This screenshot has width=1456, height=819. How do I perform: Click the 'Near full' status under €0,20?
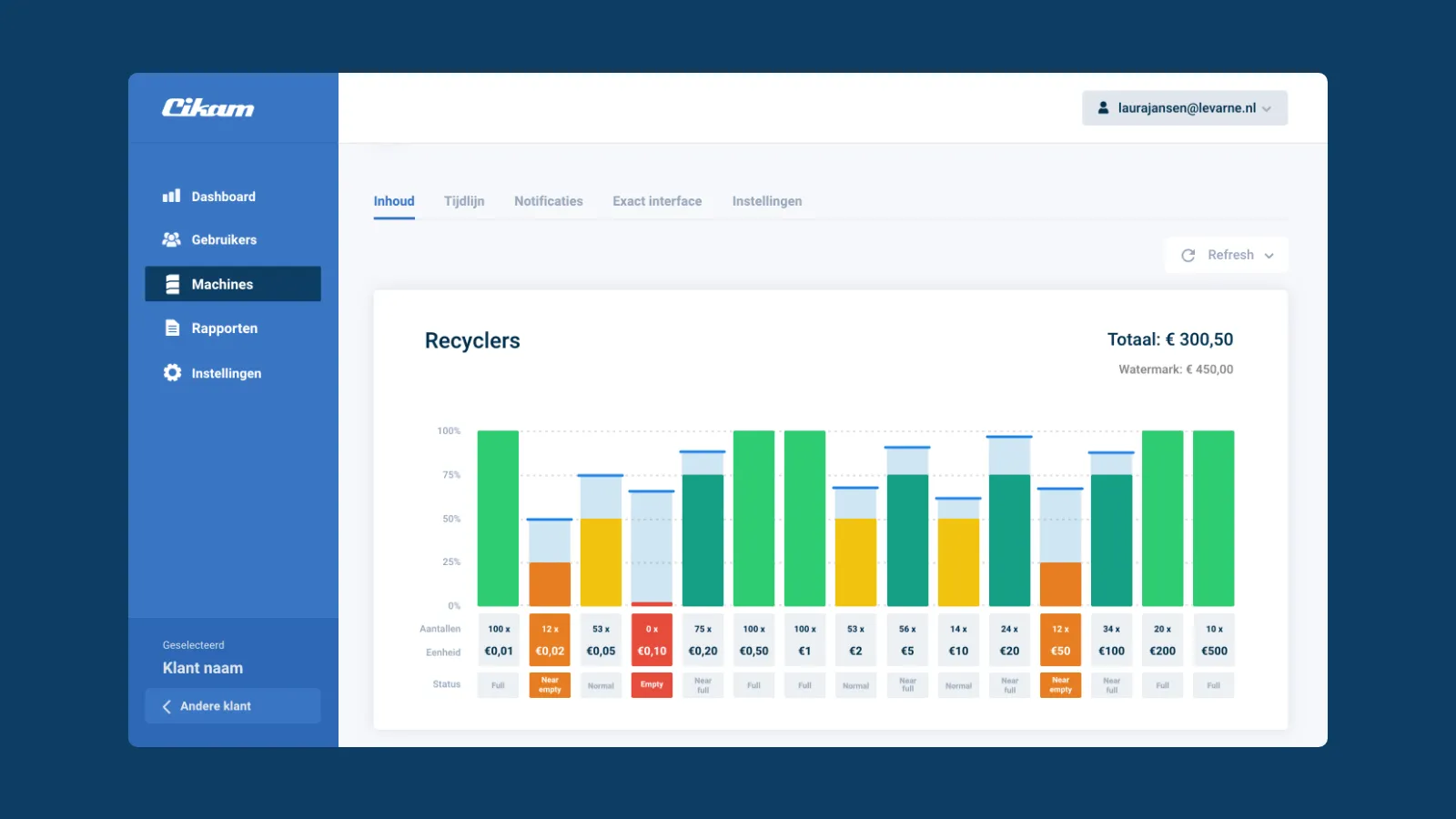click(x=703, y=685)
